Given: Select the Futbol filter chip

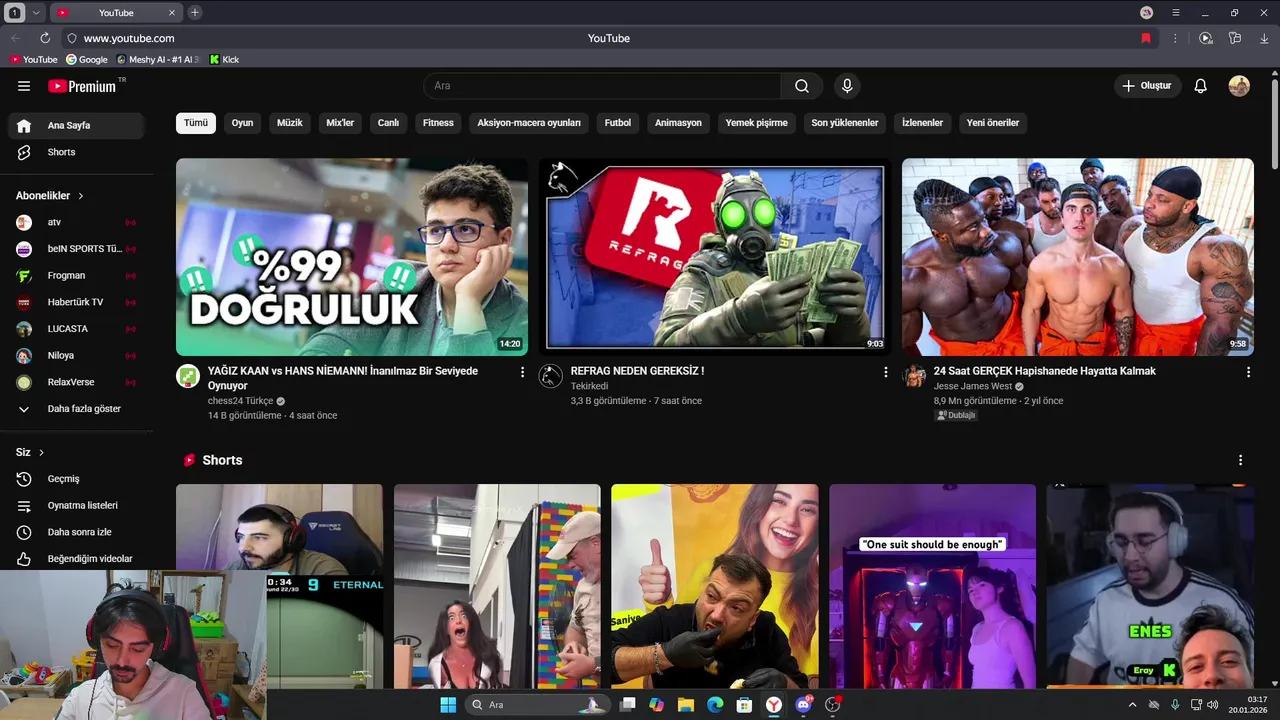Looking at the screenshot, I should point(618,123).
